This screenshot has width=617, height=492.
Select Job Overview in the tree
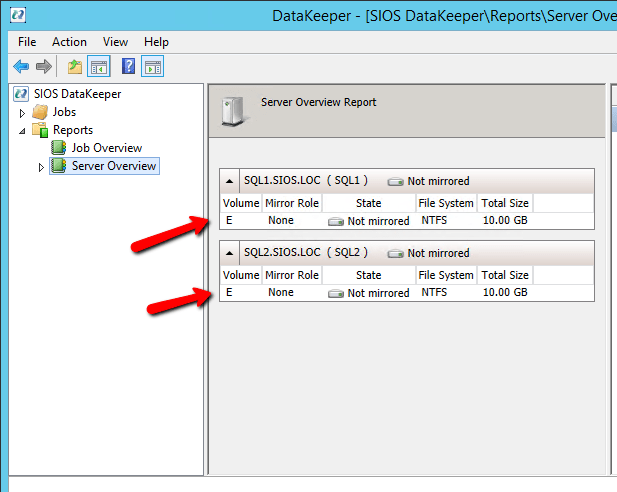(106, 148)
